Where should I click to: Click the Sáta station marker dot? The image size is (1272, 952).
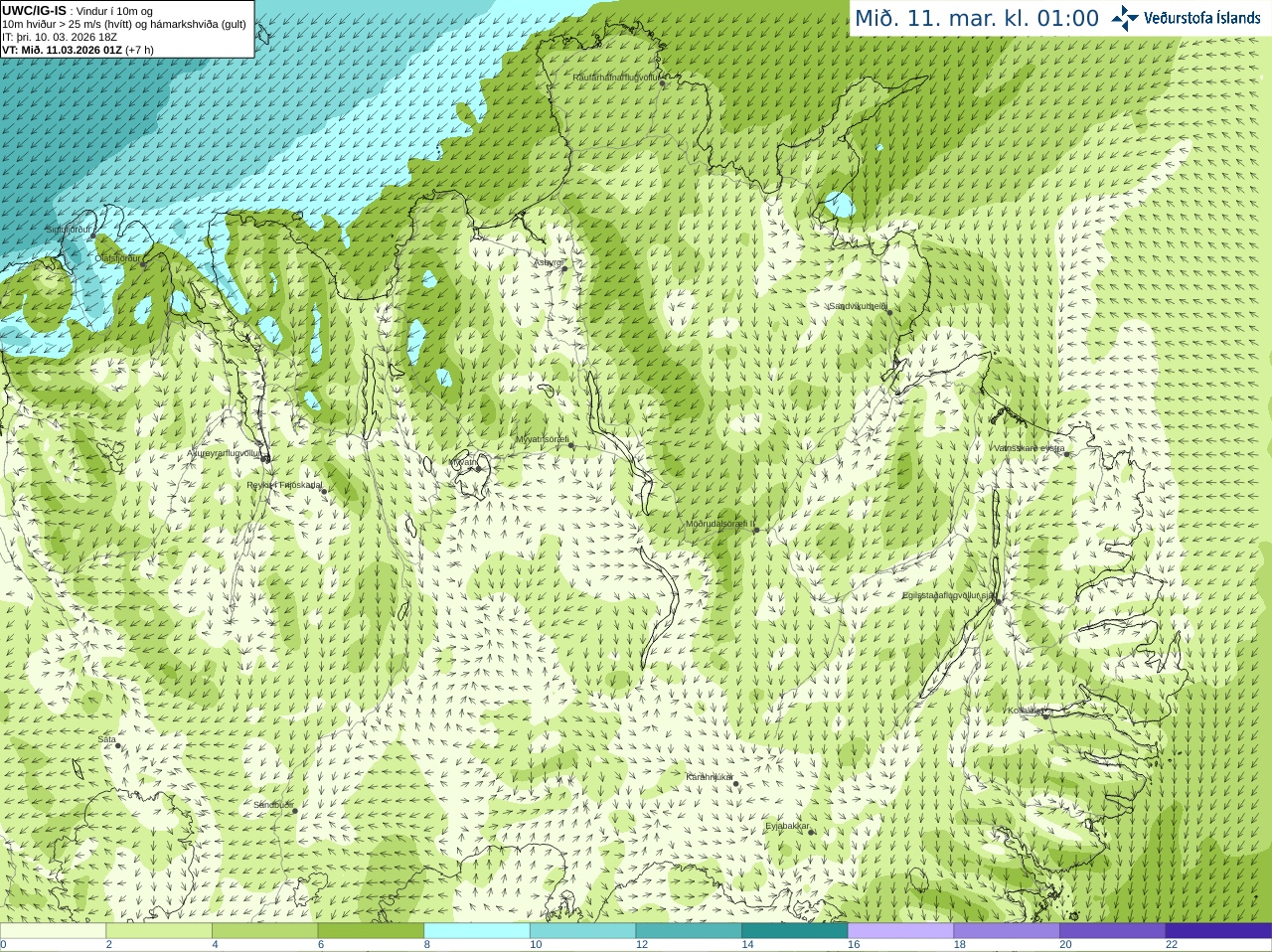coord(119,746)
